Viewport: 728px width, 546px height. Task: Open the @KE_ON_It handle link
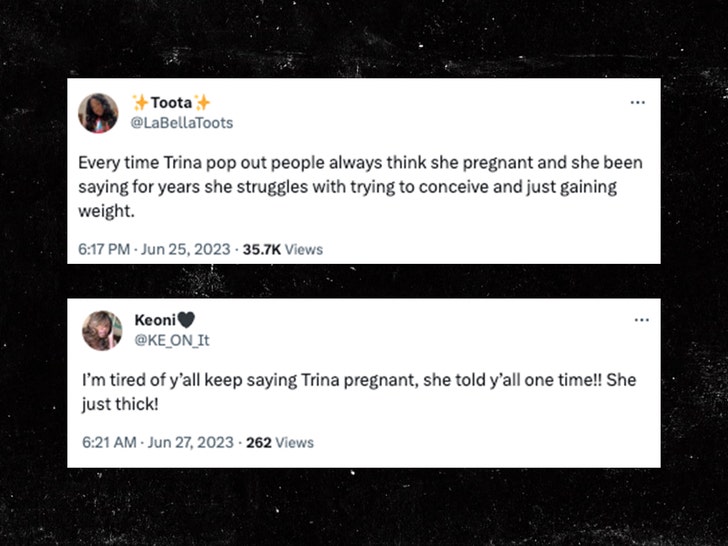[x=171, y=340]
